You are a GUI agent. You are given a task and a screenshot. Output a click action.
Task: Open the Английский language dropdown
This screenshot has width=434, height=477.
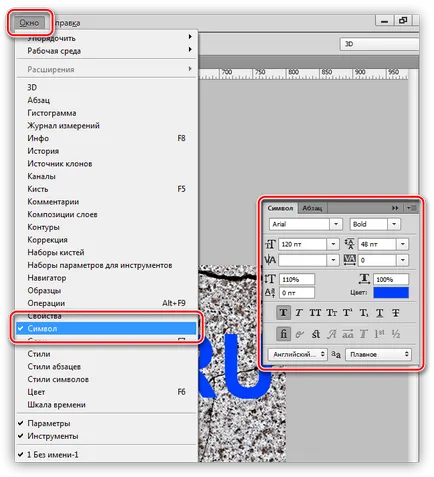point(298,354)
